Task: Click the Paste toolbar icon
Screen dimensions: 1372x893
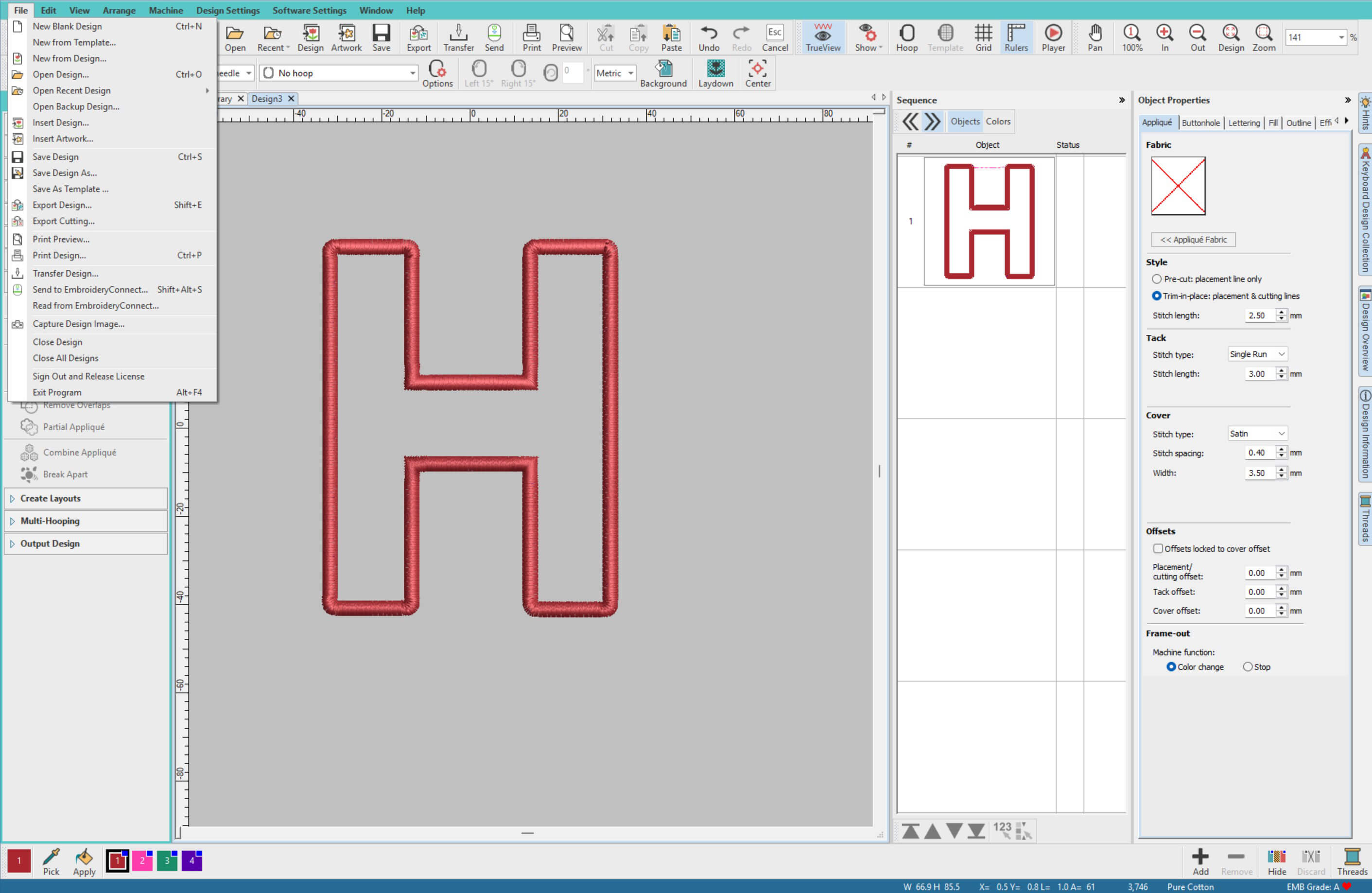Action: click(x=671, y=38)
